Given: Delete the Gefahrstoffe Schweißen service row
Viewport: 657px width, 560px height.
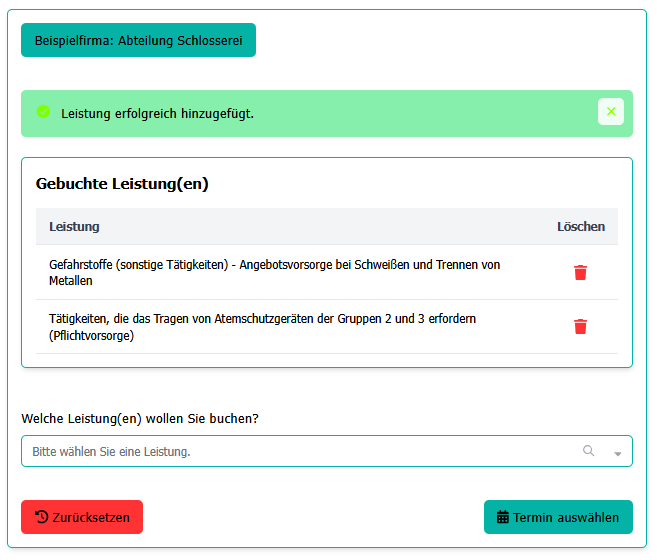Looking at the screenshot, I should point(580,273).
